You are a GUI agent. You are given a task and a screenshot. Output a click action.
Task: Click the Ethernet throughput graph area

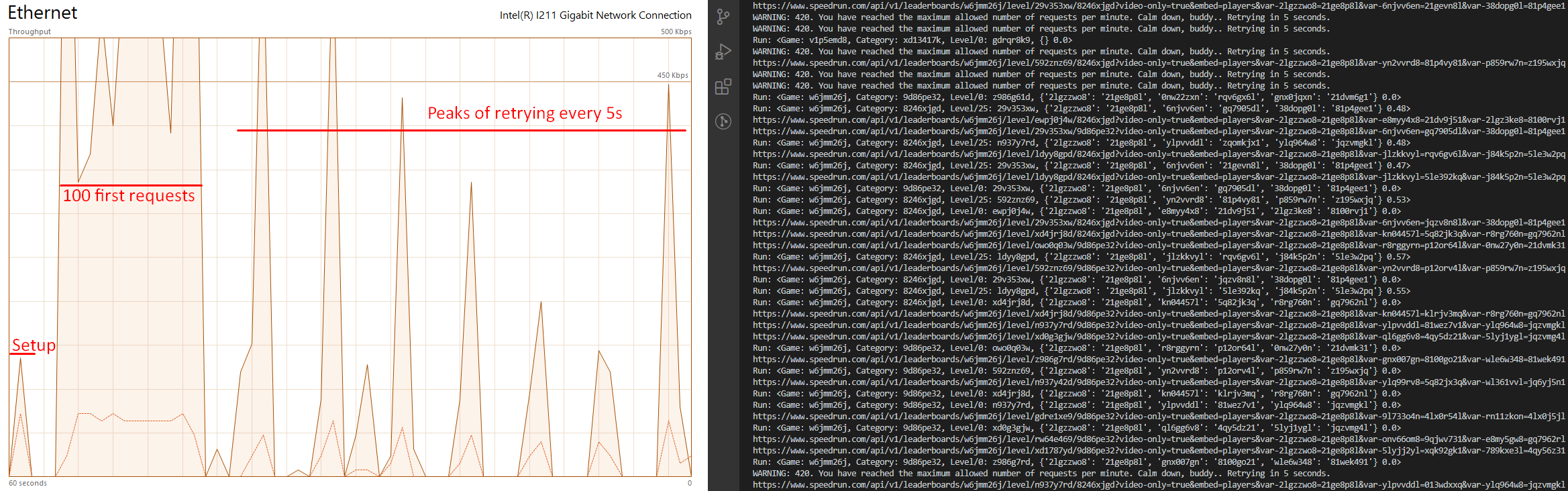point(350,257)
